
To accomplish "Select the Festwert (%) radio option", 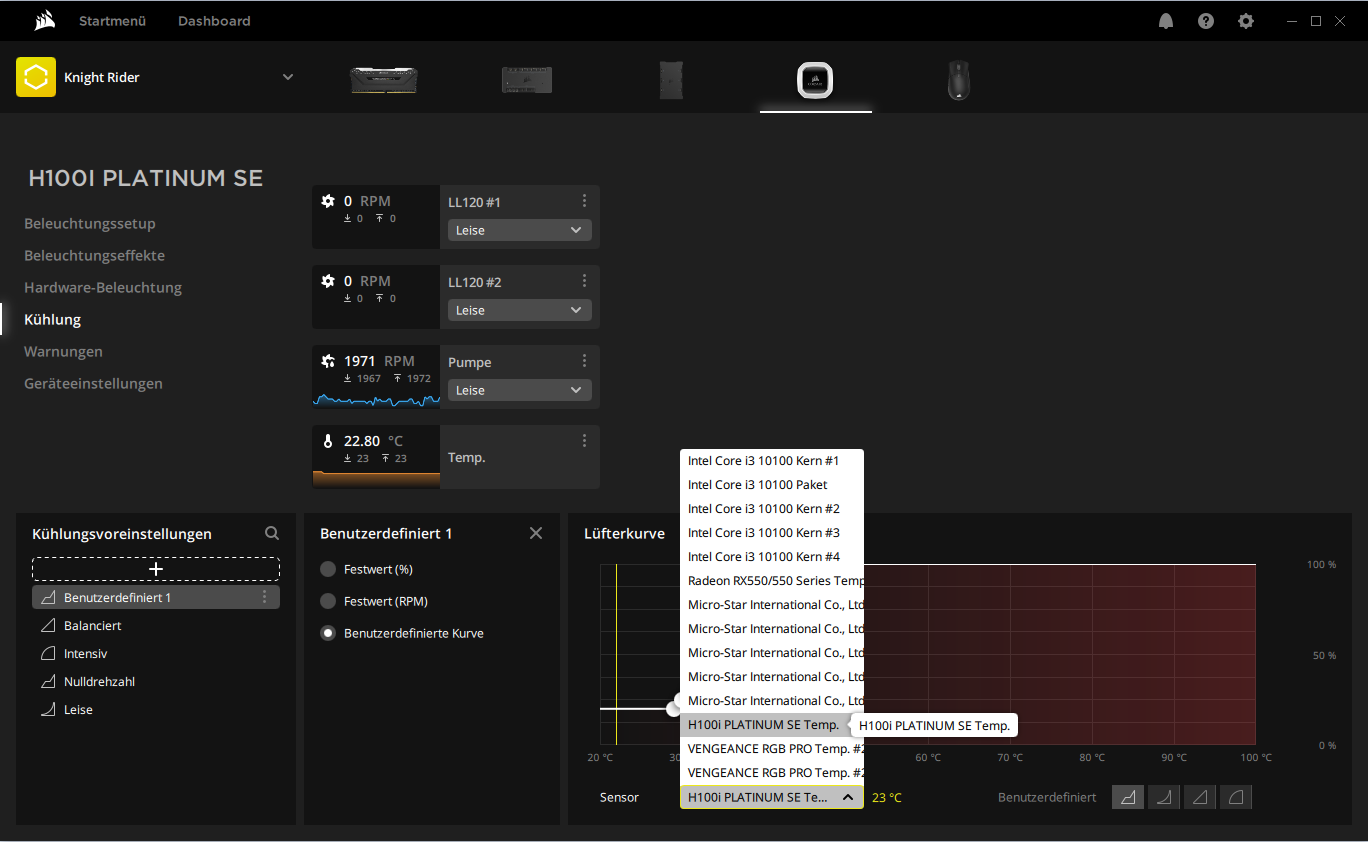I will [x=328, y=569].
